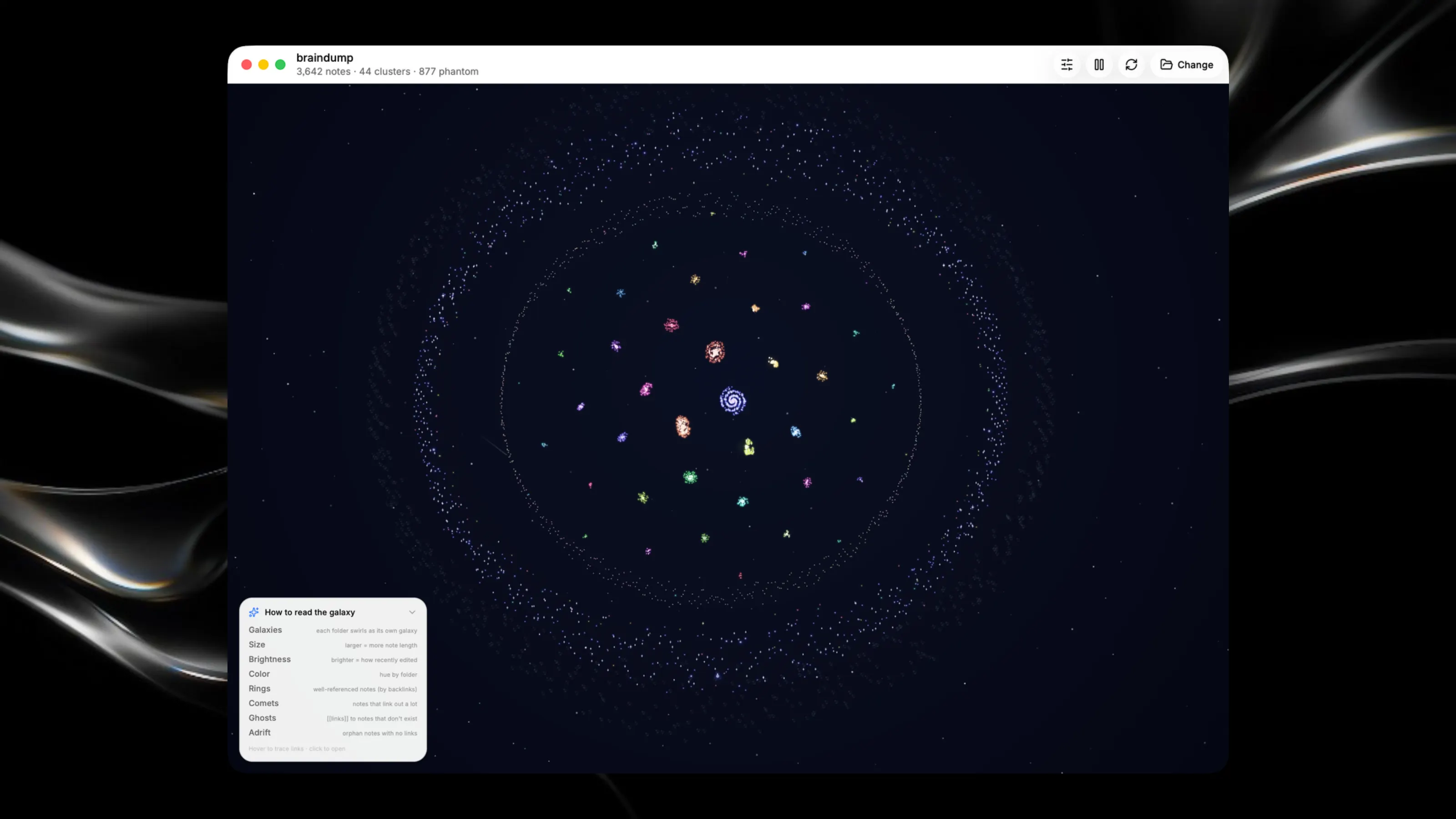Click the Change folder button
The height and width of the screenshot is (819, 1456).
[1186, 65]
